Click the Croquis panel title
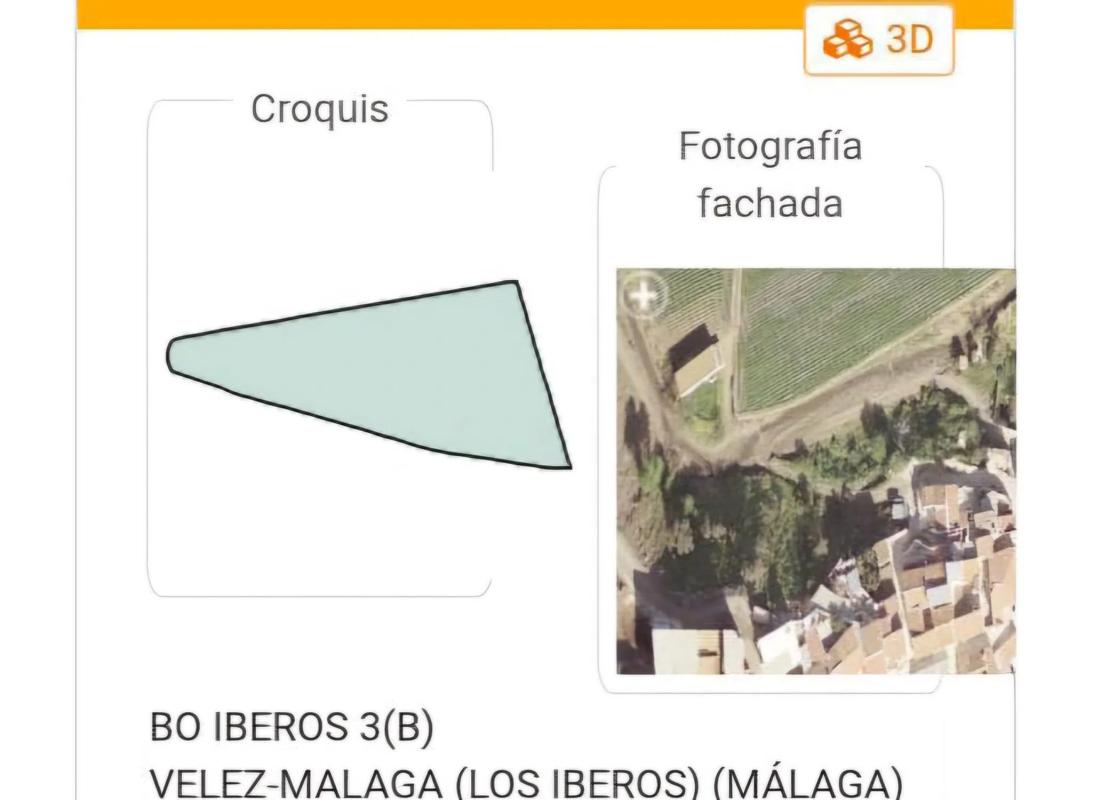This screenshot has width=1093, height=800. (319, 108)
